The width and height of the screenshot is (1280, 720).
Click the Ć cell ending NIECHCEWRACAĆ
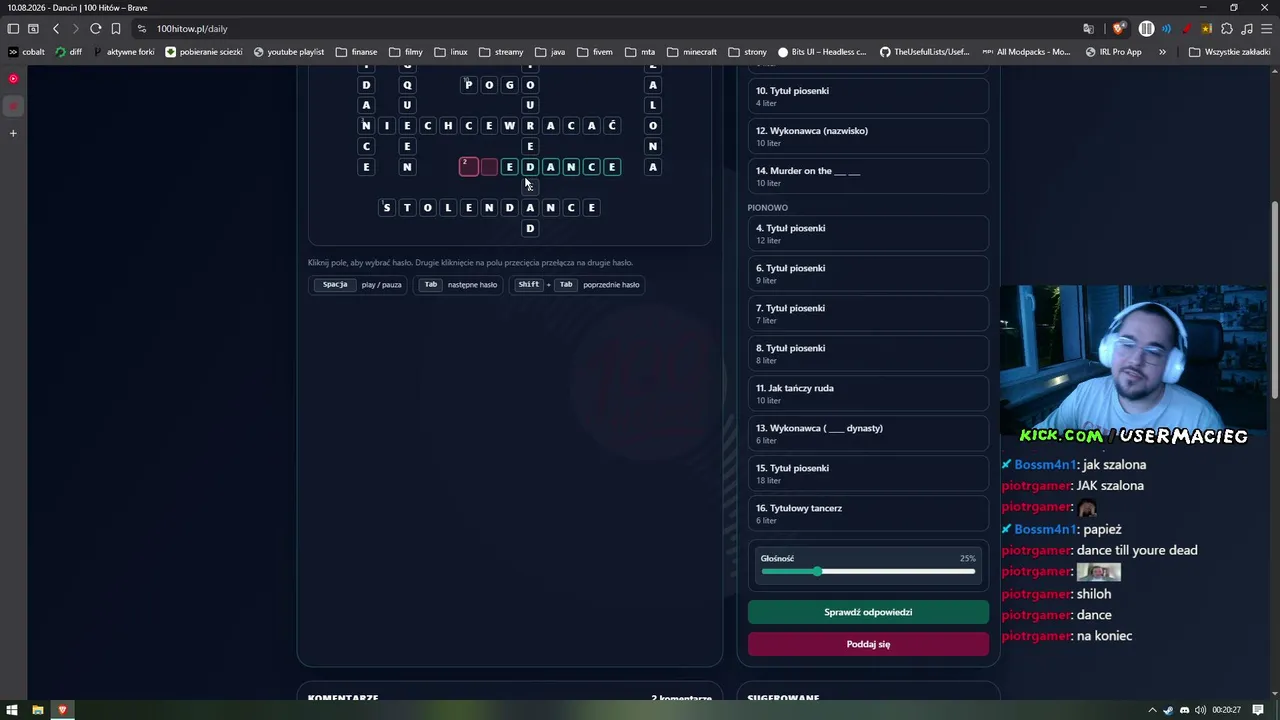[x=612, y=126]
